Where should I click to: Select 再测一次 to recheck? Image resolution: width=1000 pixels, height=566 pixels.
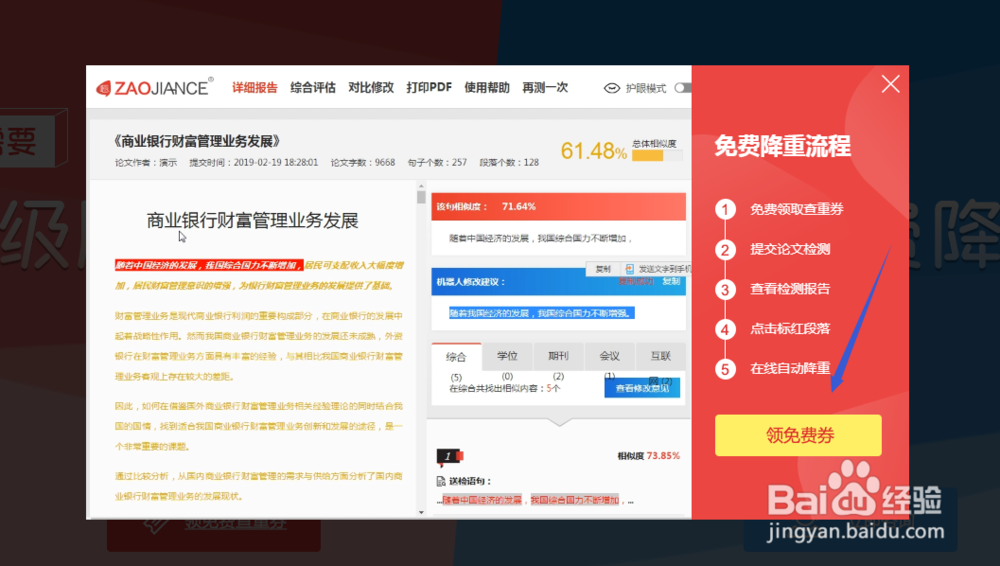pos(545,87)
